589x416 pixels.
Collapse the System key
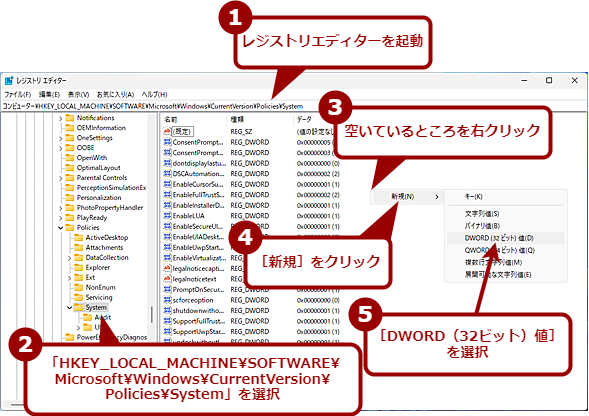[x=69, y=307]
